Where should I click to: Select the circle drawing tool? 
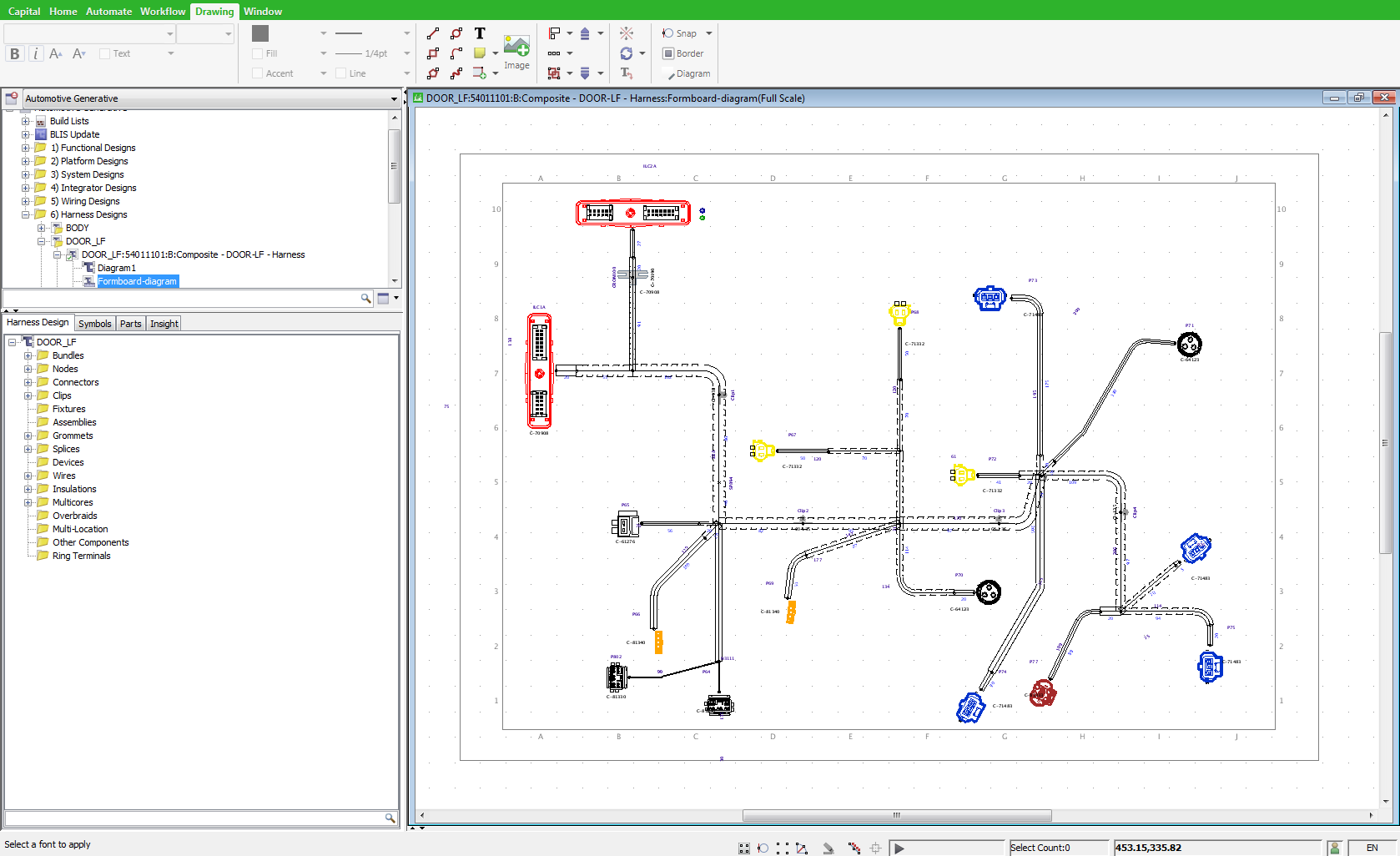(x=456, y=33)
